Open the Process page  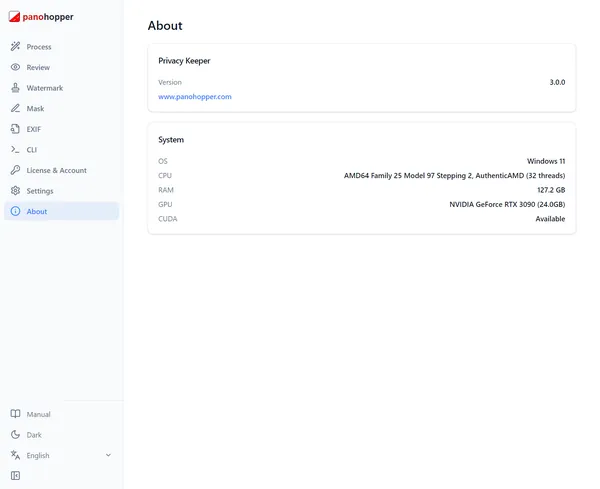click(62, 47)
